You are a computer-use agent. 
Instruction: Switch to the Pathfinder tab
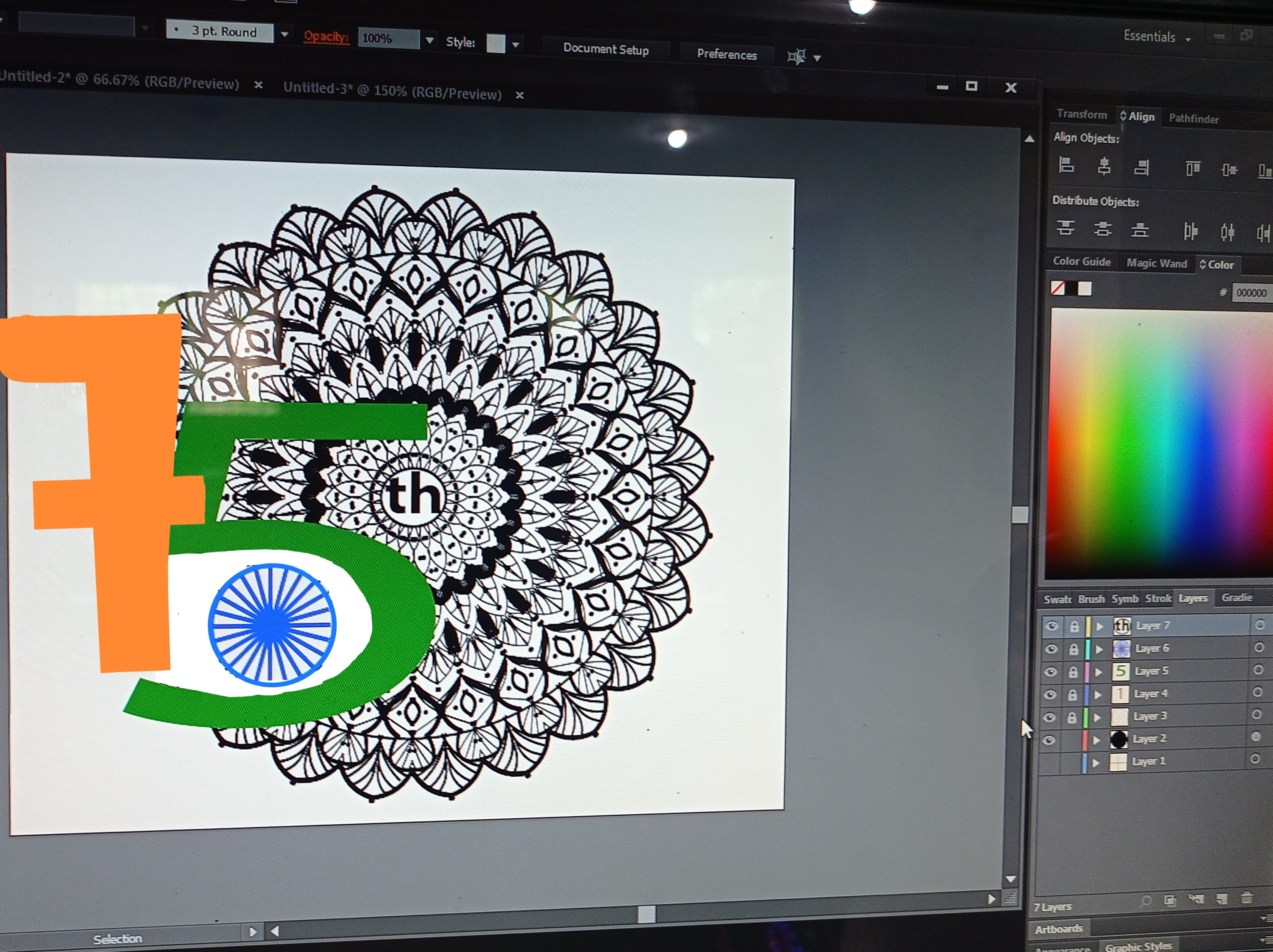click(1193, 119)
